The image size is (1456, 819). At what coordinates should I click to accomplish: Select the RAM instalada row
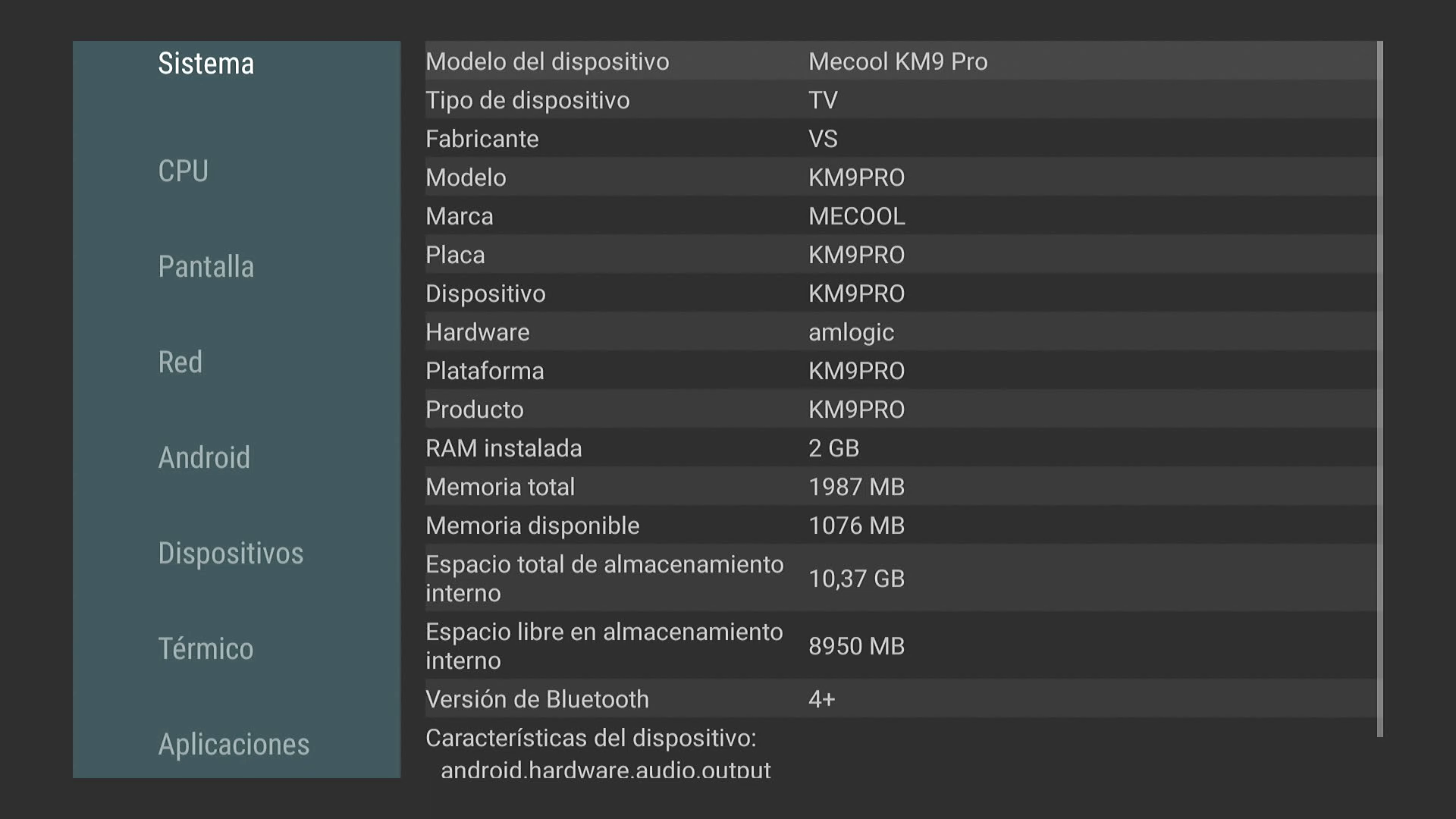point(900,448)
